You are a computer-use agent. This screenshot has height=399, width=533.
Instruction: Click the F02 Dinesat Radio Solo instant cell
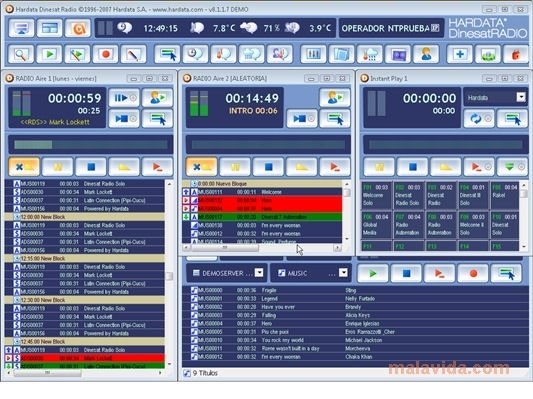(x=408, y=195)
